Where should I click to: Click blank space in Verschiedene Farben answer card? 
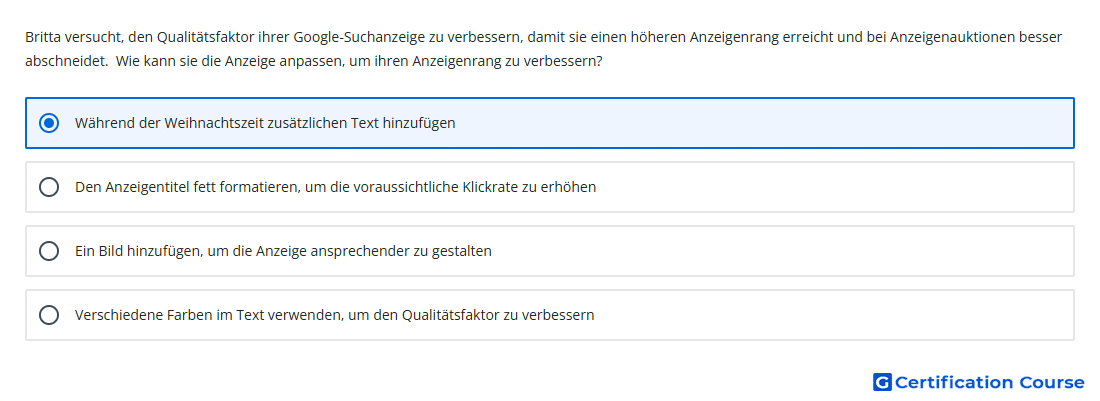pos(835,315)
